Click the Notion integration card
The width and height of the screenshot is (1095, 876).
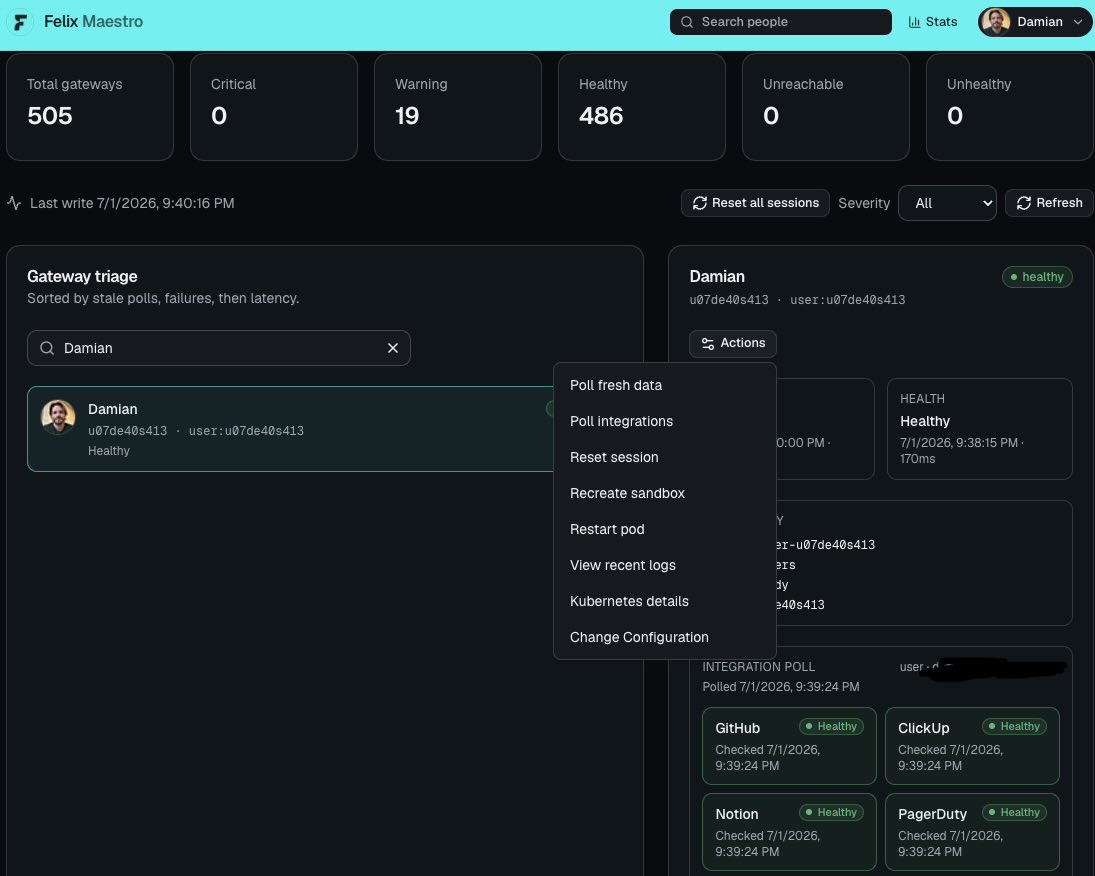tap(789, 832)
